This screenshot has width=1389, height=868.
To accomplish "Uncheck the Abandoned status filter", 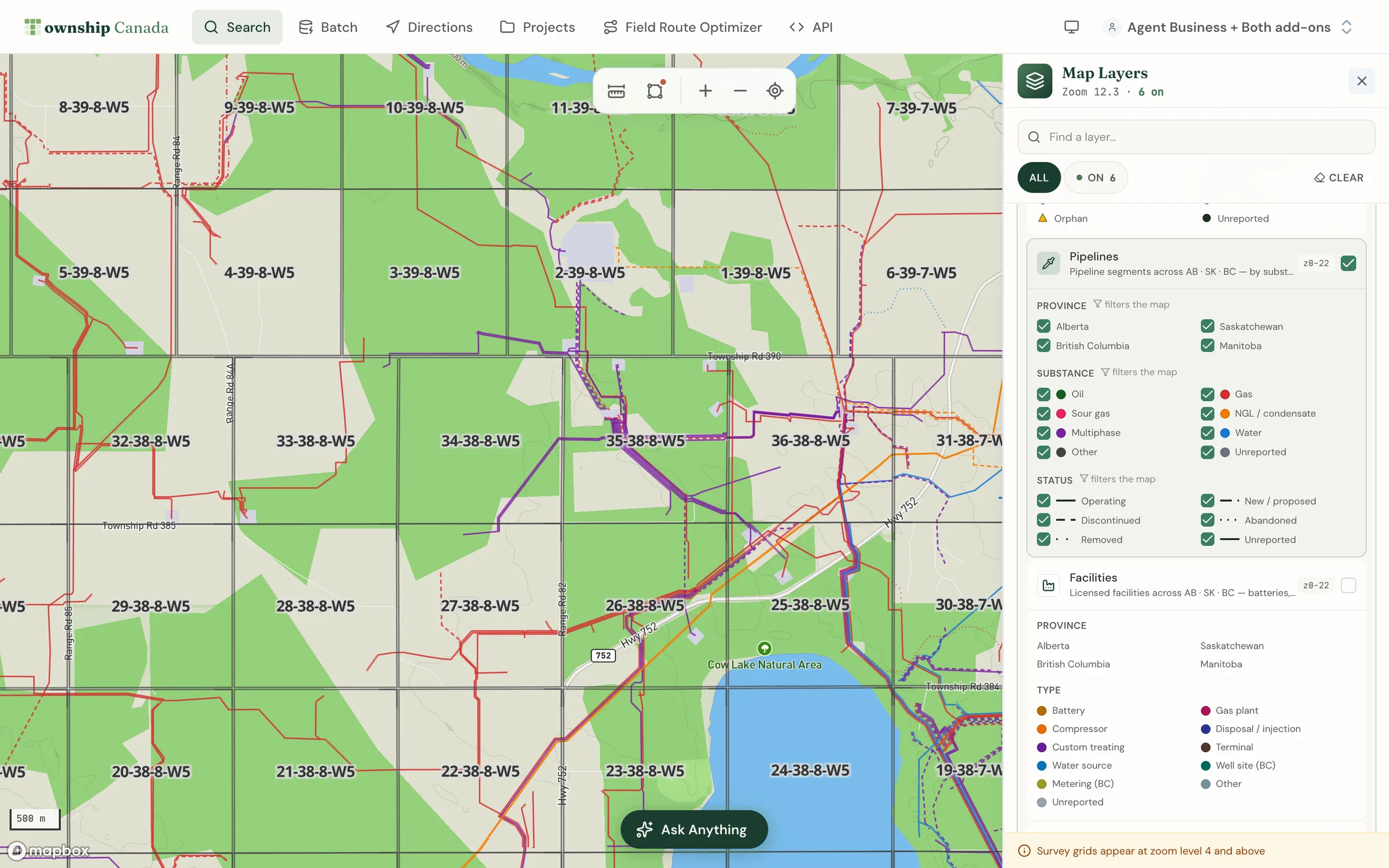I will pos(1207,520).
